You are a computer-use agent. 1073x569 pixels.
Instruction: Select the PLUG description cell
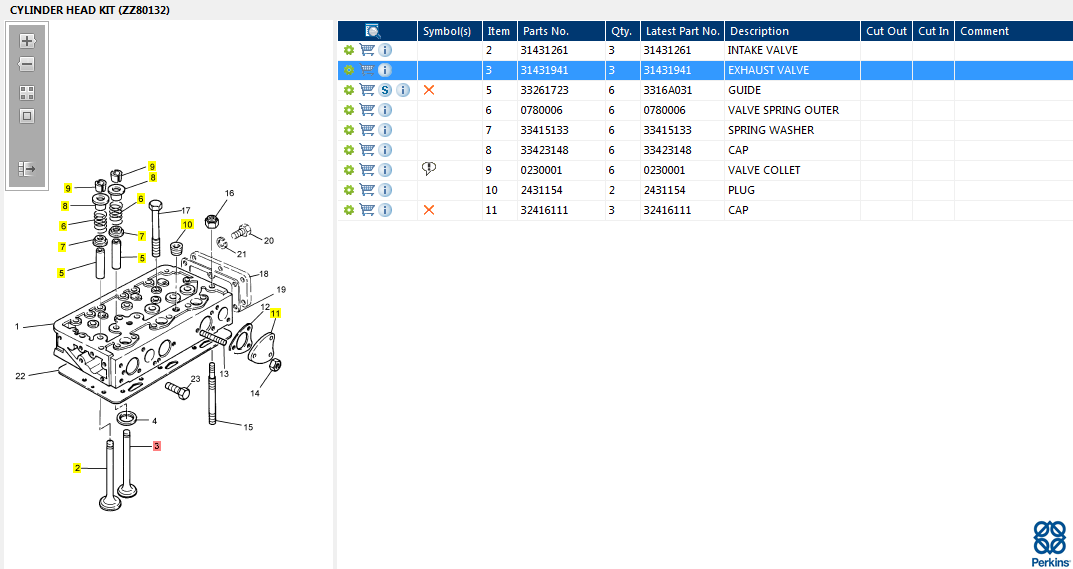click(792, 190)
